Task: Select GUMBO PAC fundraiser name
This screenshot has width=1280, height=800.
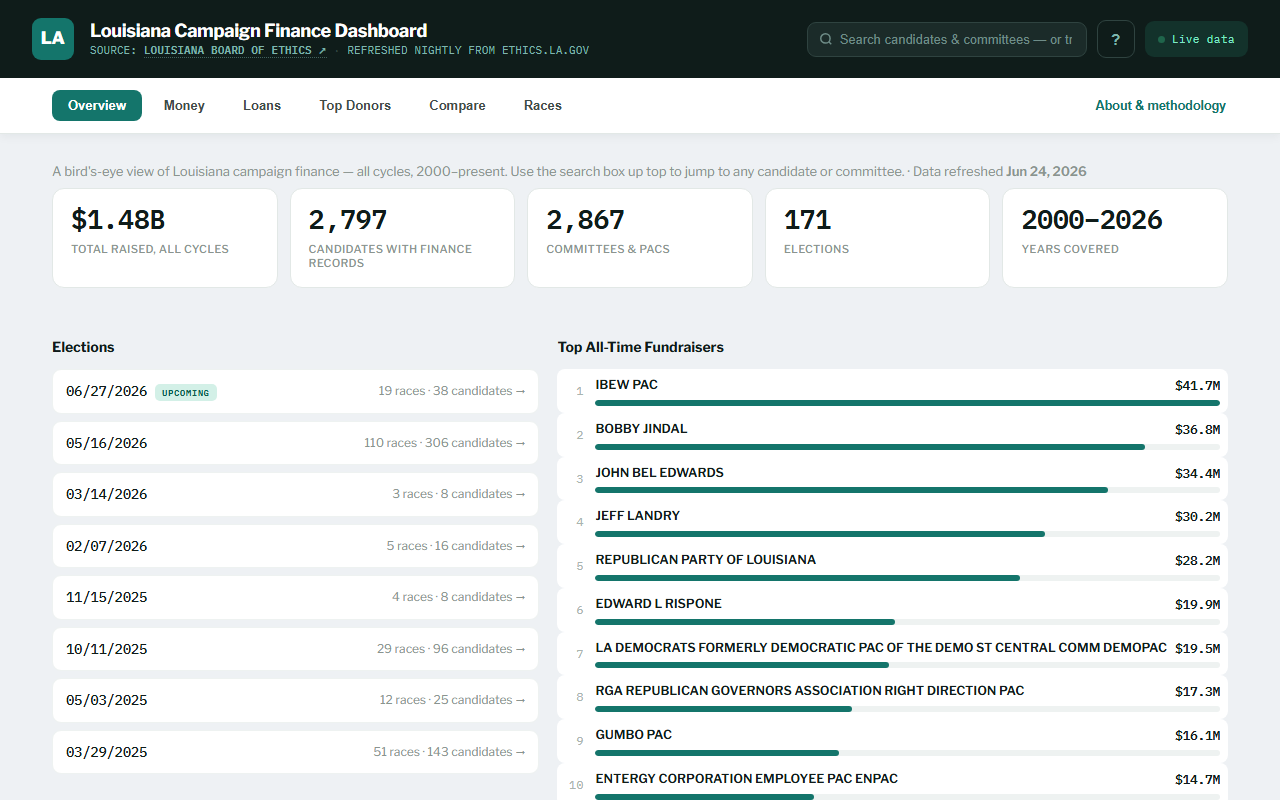Action: point(634,735)
